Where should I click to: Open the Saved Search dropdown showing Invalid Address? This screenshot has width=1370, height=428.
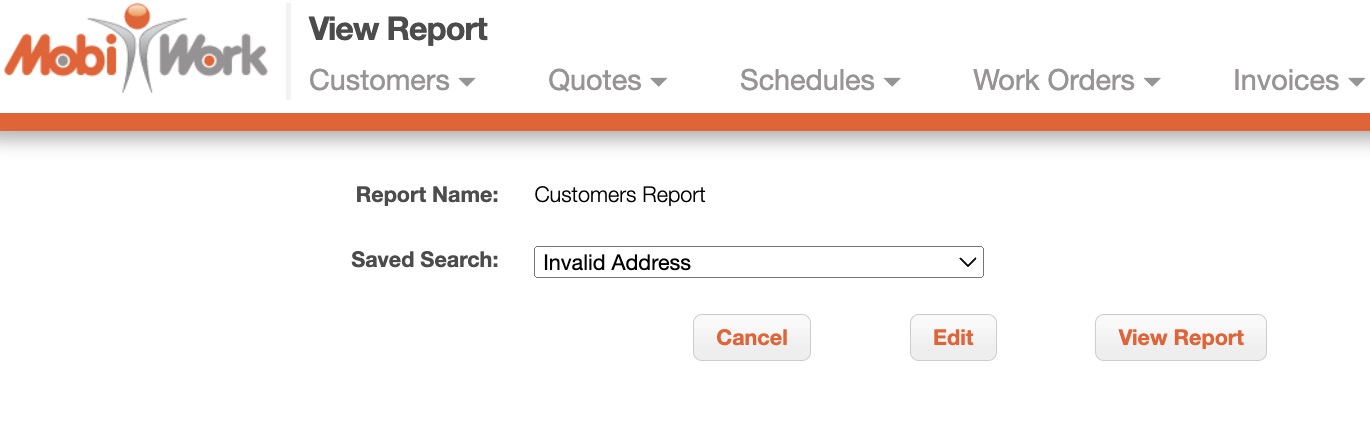coord(758,262)
